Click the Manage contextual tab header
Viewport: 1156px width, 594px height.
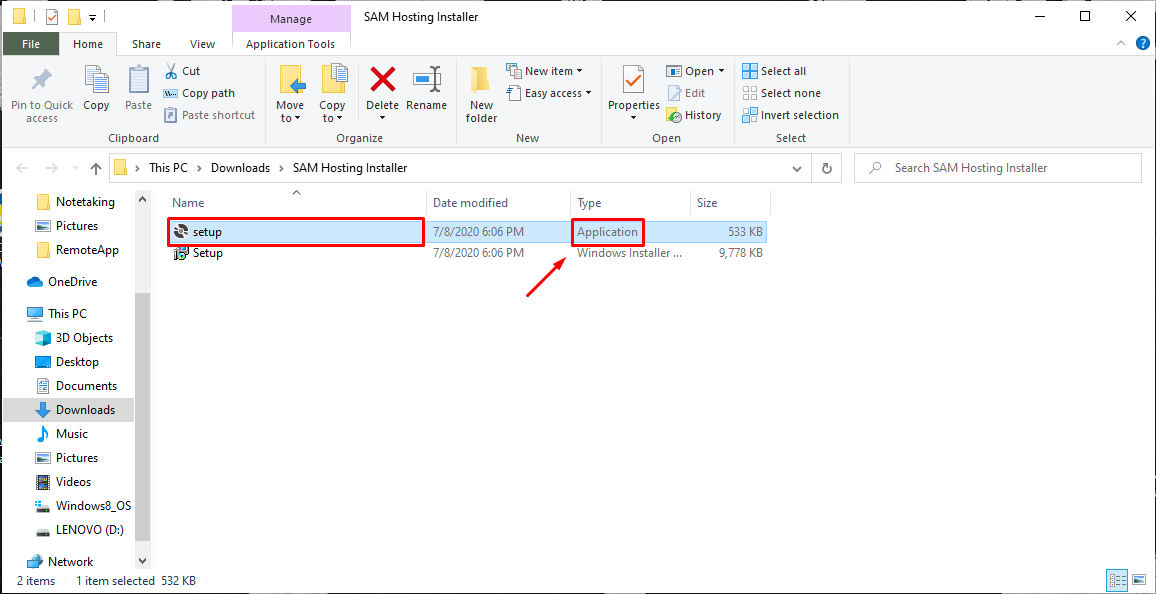point(290,19)
